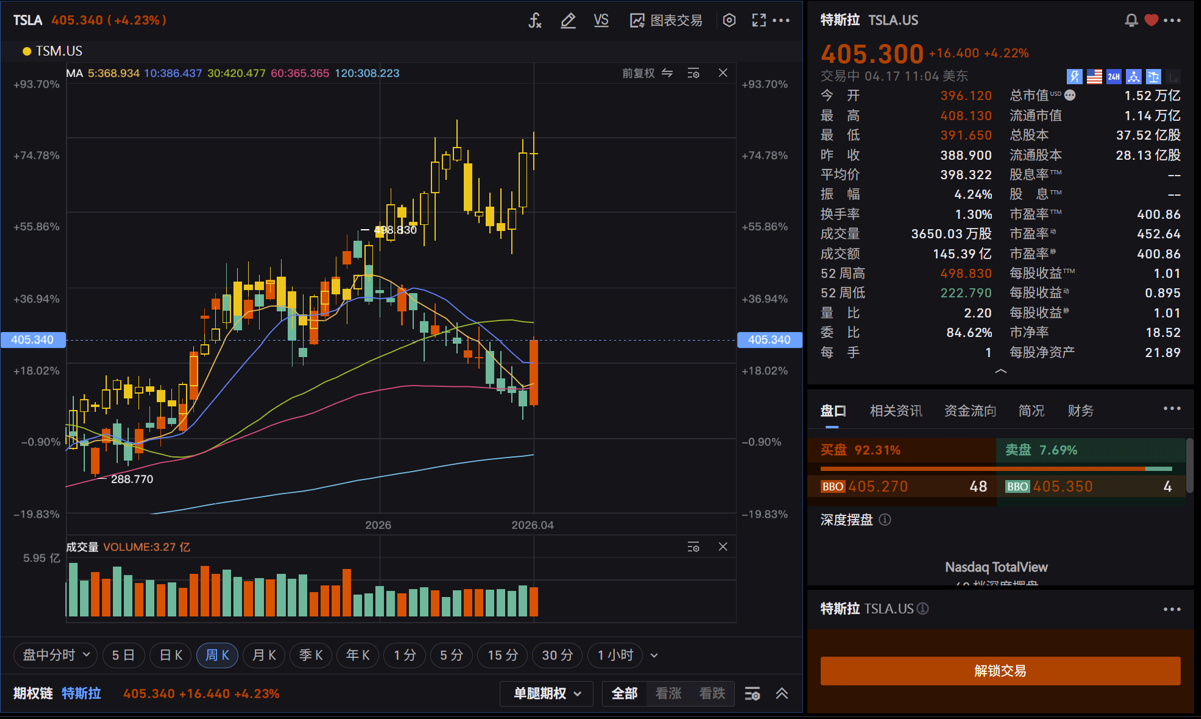This screenshot has width=1201, height=719.
Task: Toggle the red heart watchlist favorite
Action: click(1152, 20)
